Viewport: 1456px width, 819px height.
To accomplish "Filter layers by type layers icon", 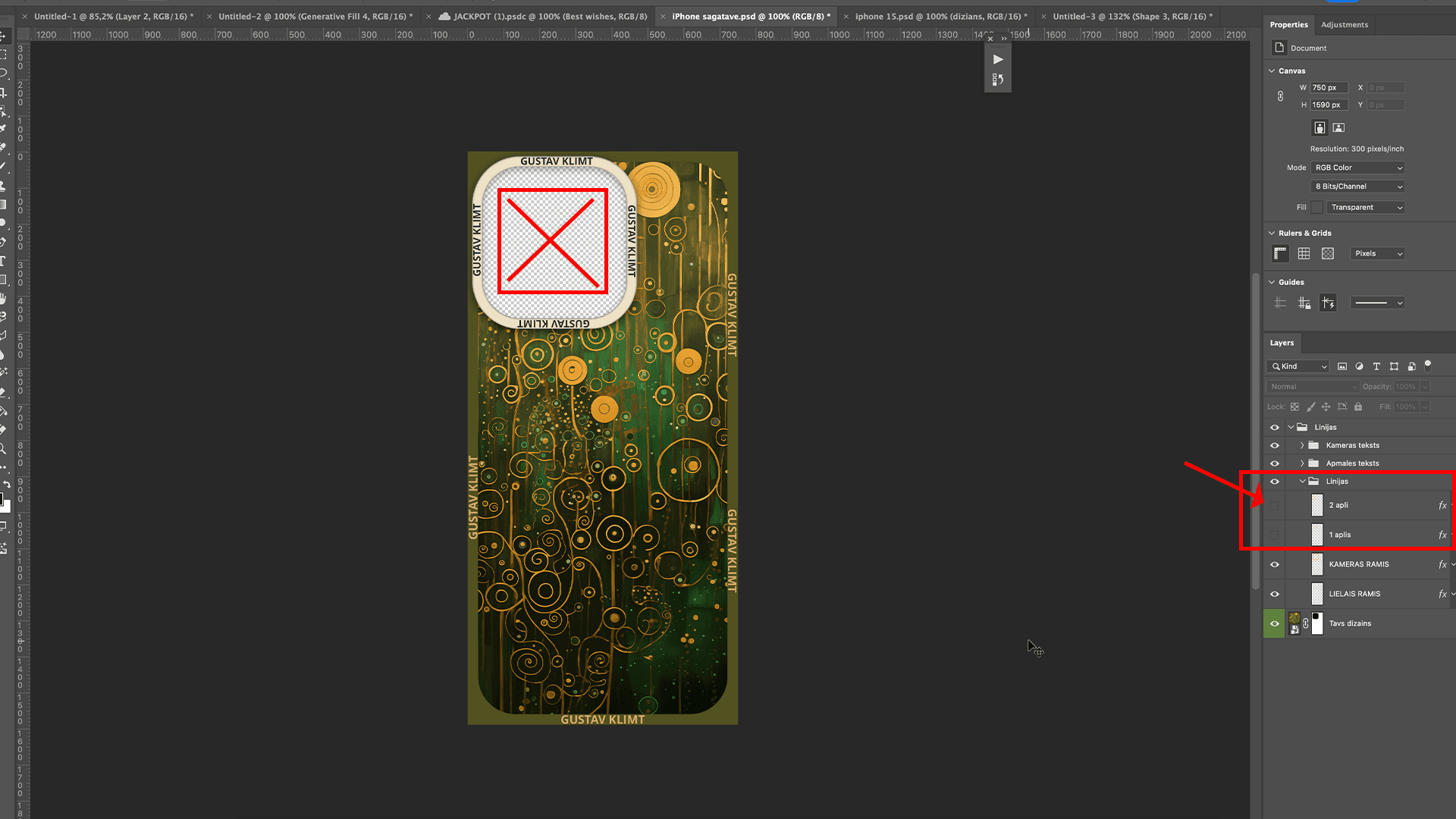I will click(1376, 366).
